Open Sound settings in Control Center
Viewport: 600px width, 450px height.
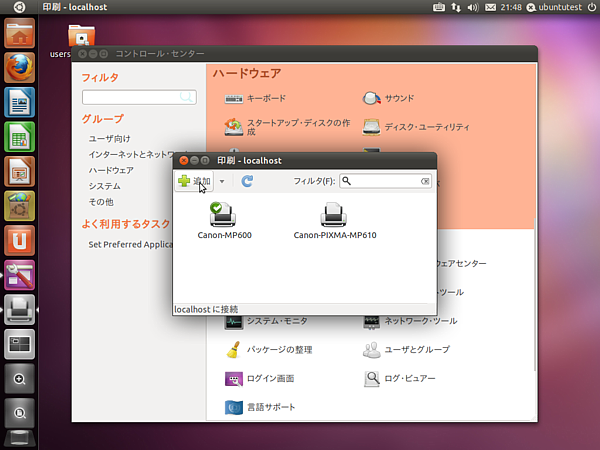[388, 98]
